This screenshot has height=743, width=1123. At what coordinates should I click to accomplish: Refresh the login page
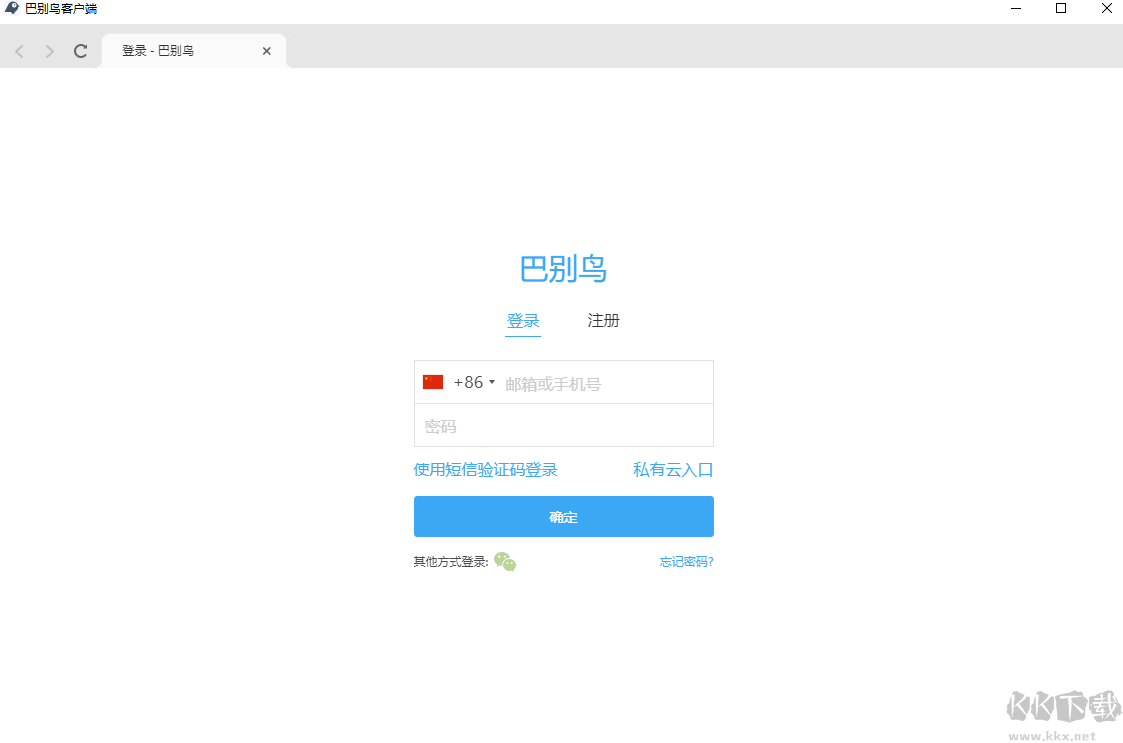pos(80,50)
